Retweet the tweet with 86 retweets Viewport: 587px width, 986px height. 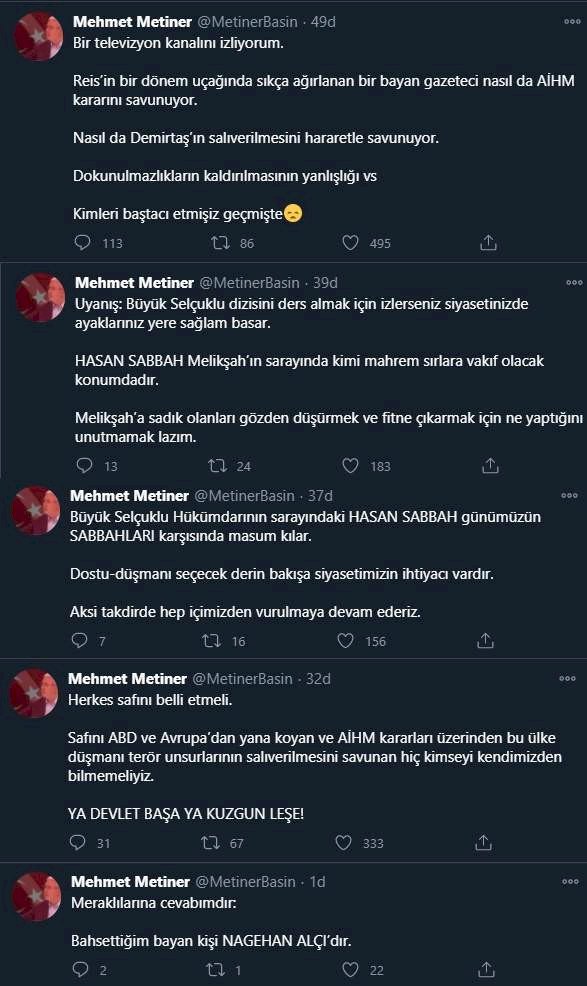(x=220, y=243)
